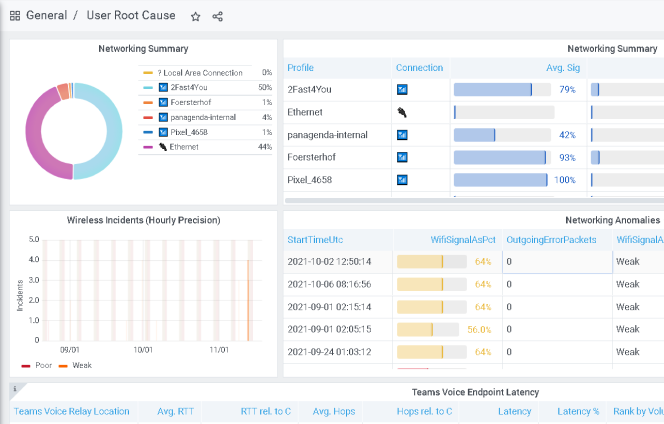This screenshot has height=424, width=664.
Task: Click the wifi icon in Pixel_4658 row
Action: (402, 180)
